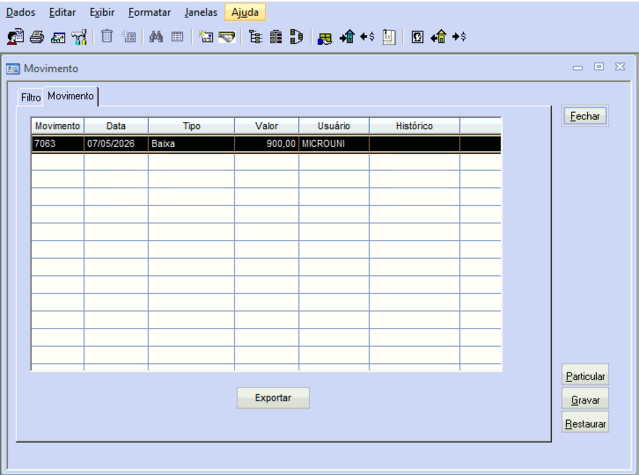Click the chart window toolbar icon
The height and width of the screenshot is (475, 639).
tap(58, 37)
